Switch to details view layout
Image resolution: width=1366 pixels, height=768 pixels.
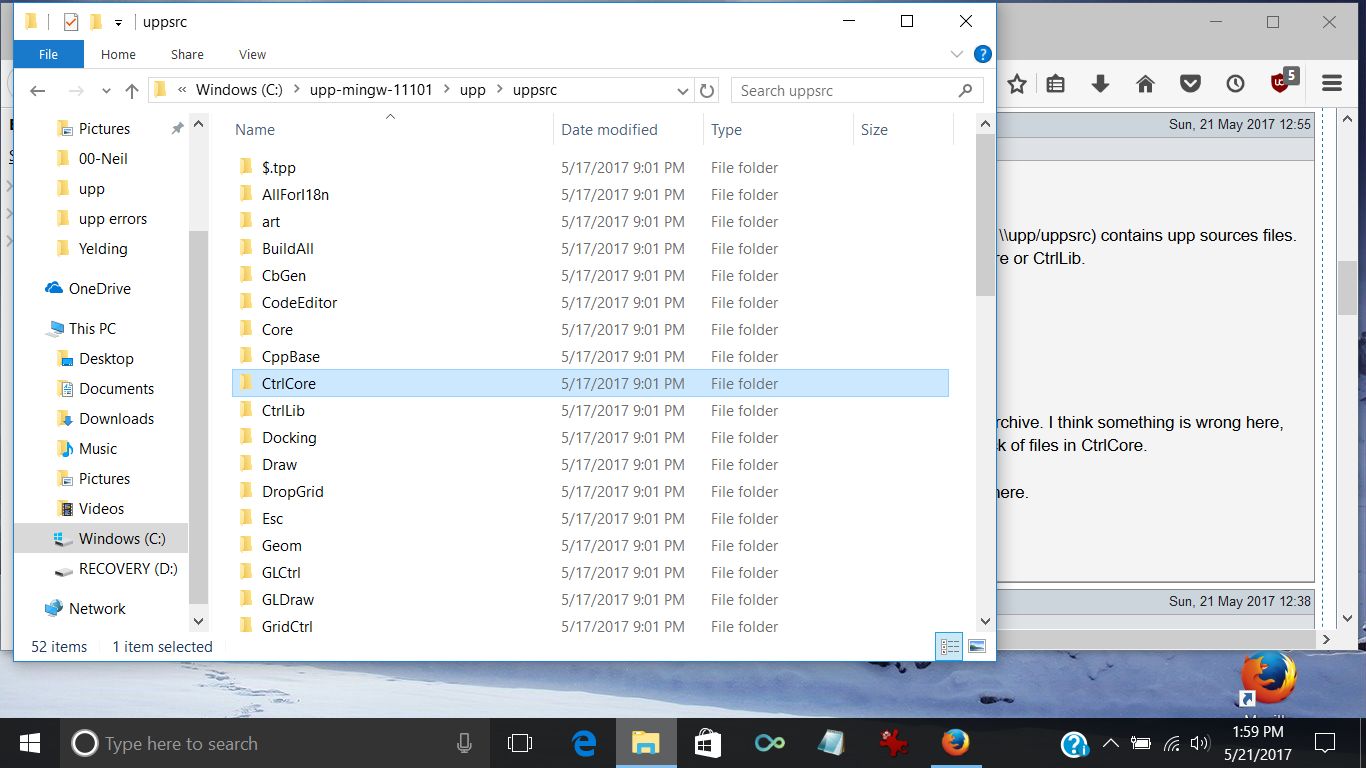(948, 647)
